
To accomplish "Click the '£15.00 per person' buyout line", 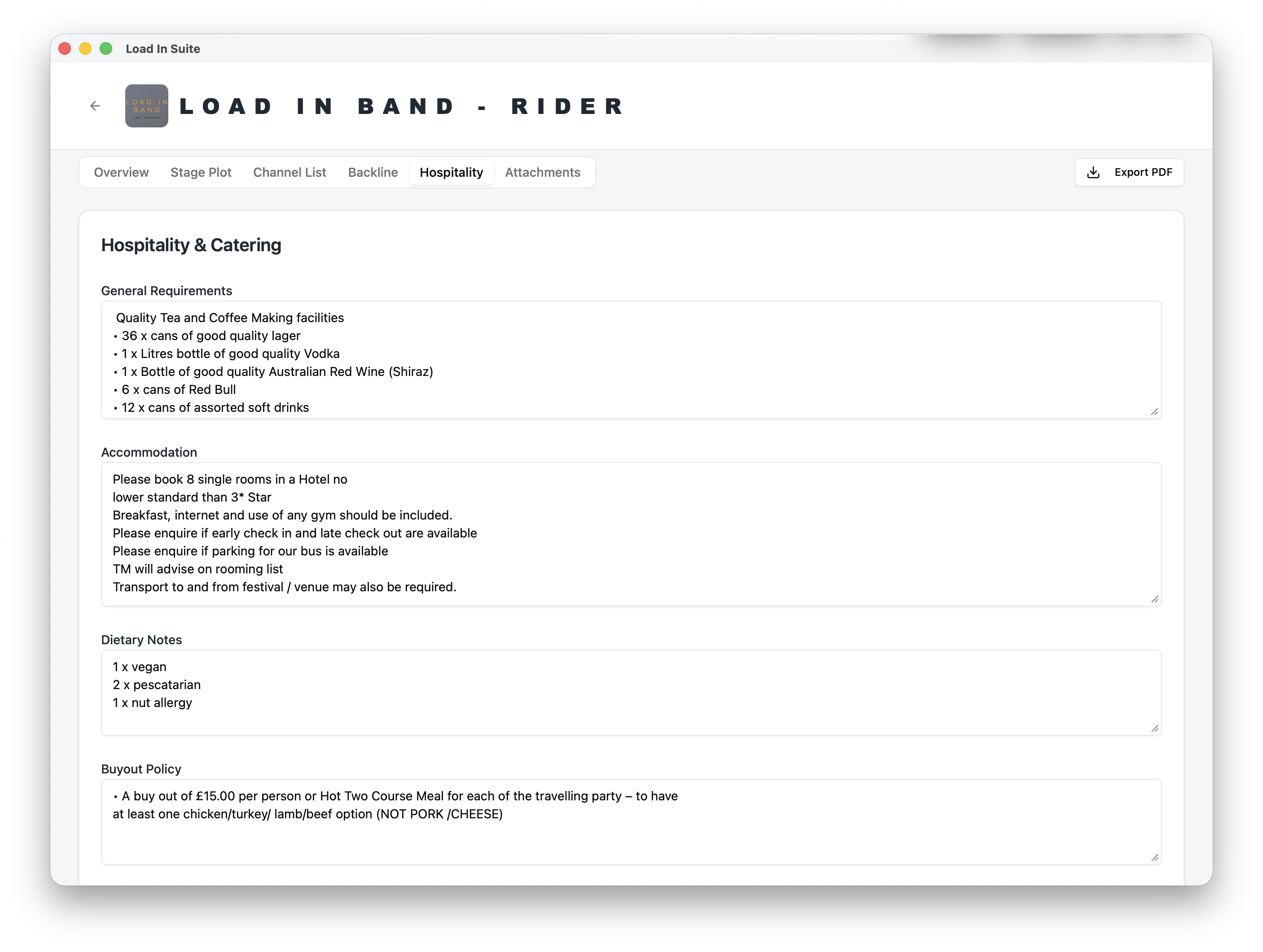I will click(x=395, y=796).
